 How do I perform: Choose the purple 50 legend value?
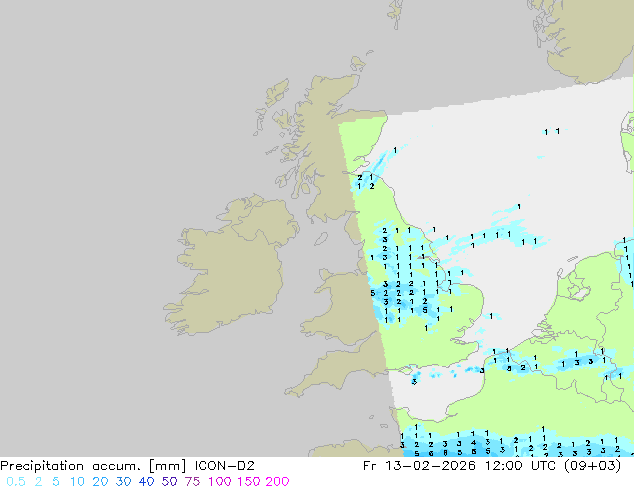(x=169, y=482)
